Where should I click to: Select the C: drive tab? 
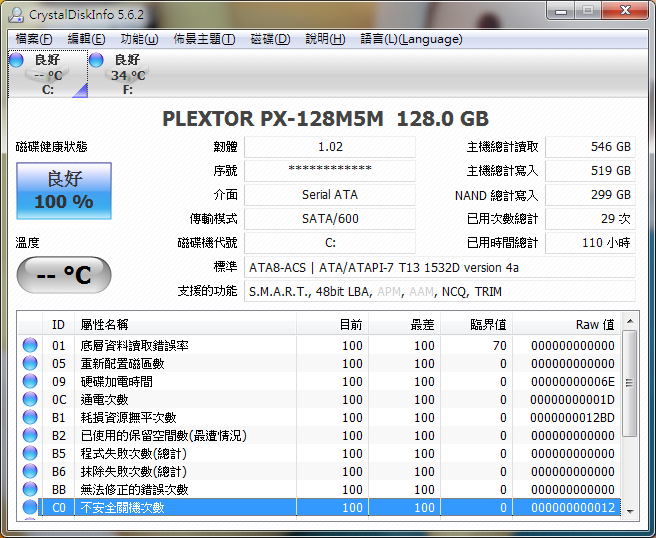(48, 74)
